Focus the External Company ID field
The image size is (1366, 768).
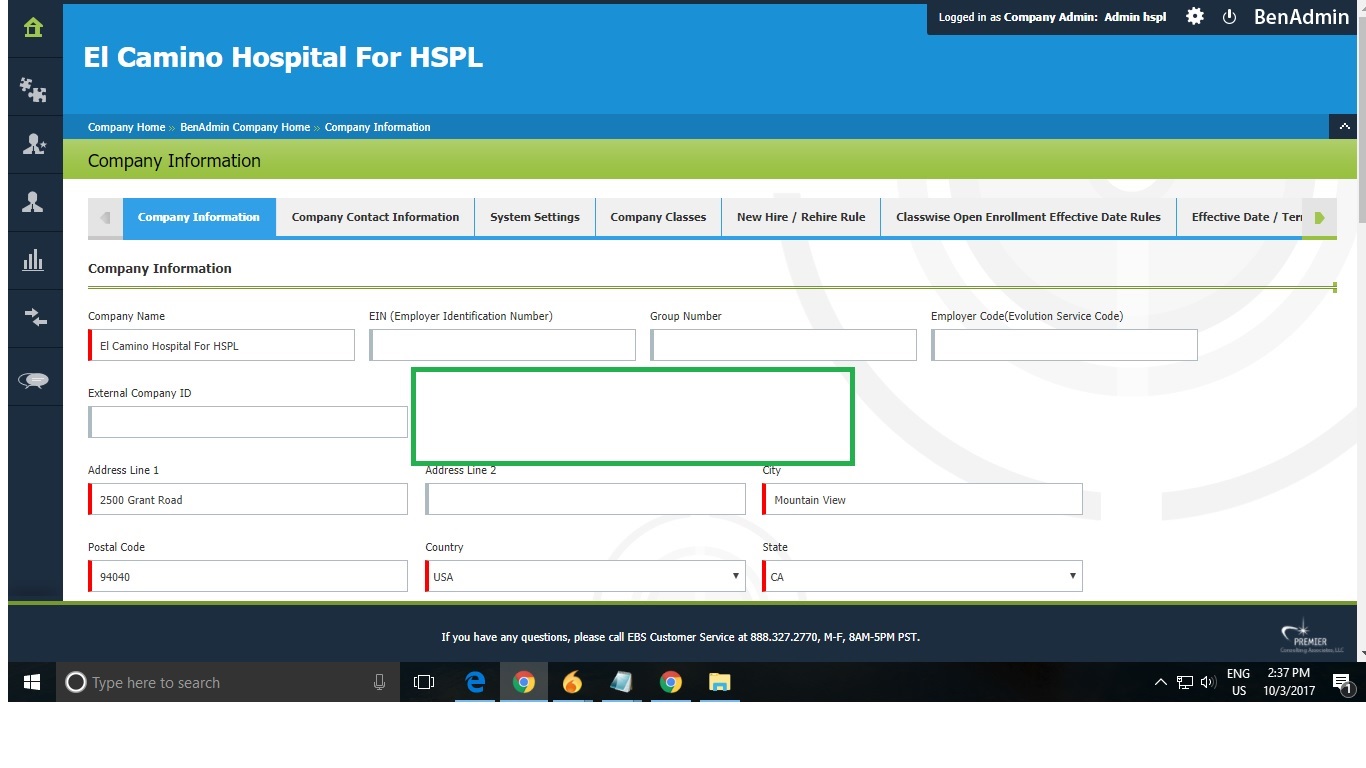[248, 422]
